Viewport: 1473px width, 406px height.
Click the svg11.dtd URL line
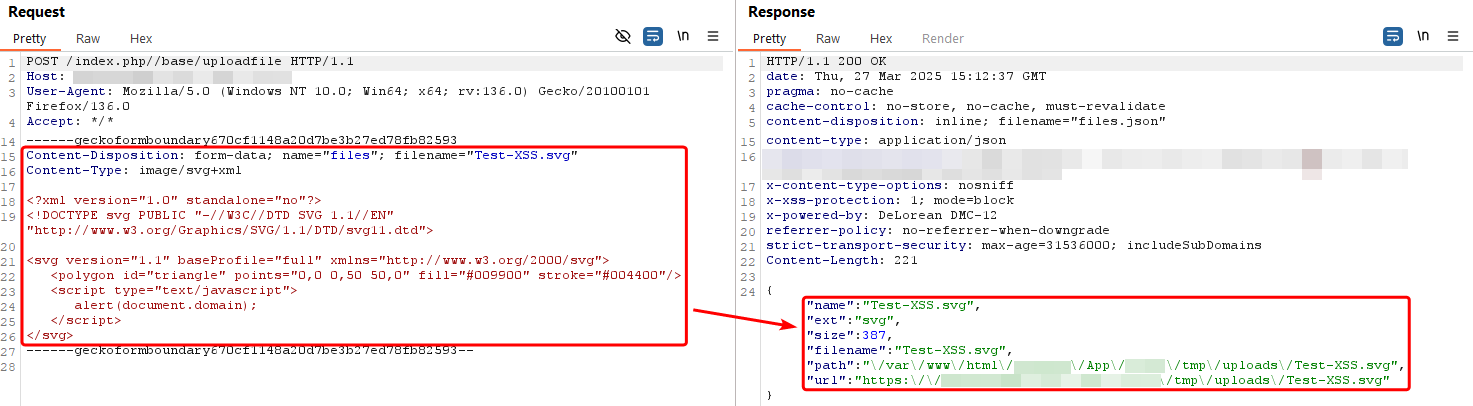tap(230, 230)
